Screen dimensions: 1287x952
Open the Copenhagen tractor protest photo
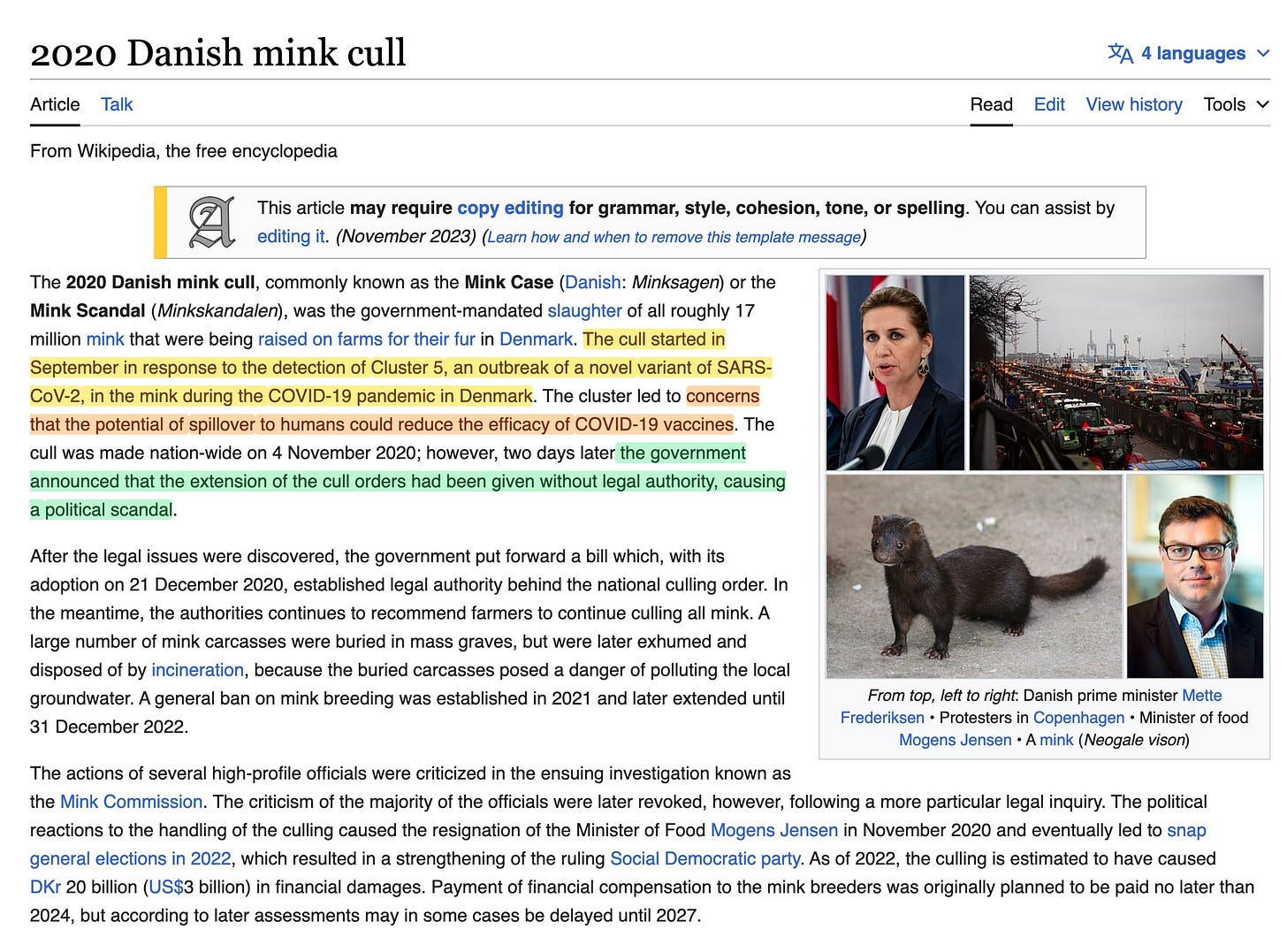click(x=1116, y=372)
